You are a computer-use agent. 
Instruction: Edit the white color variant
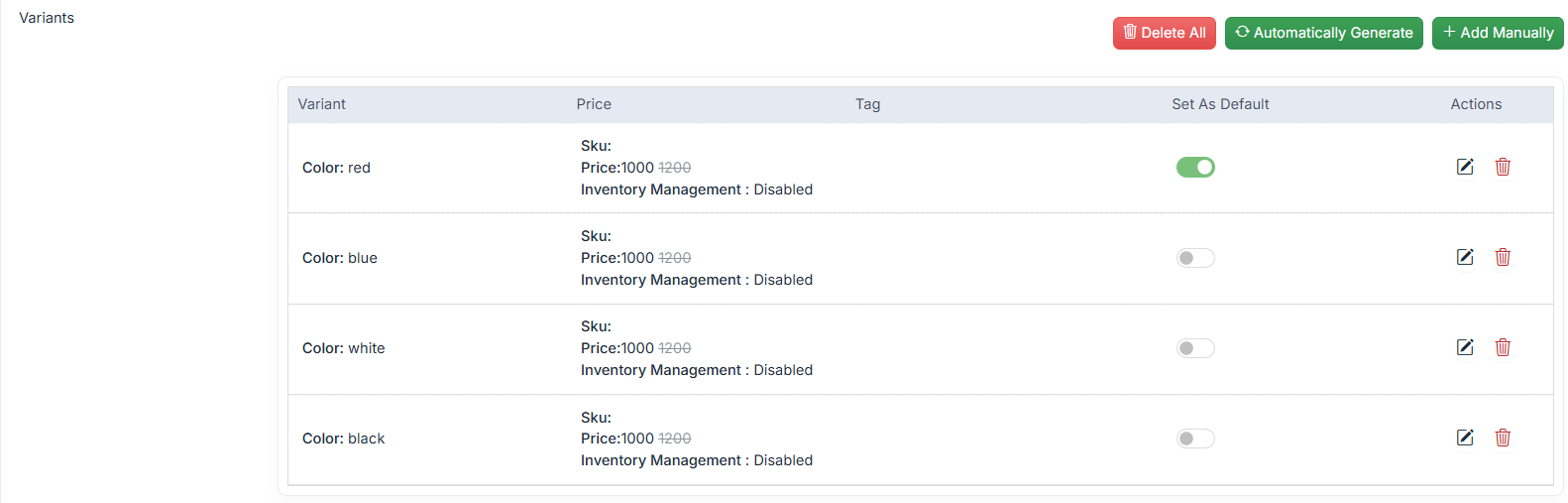(1464, 347)
